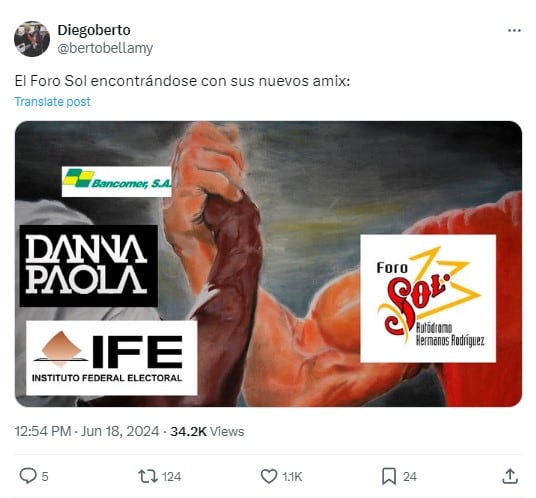Click the IFE logo in image
The height and width of the screenshot is (498, 536).
point(111,358)
